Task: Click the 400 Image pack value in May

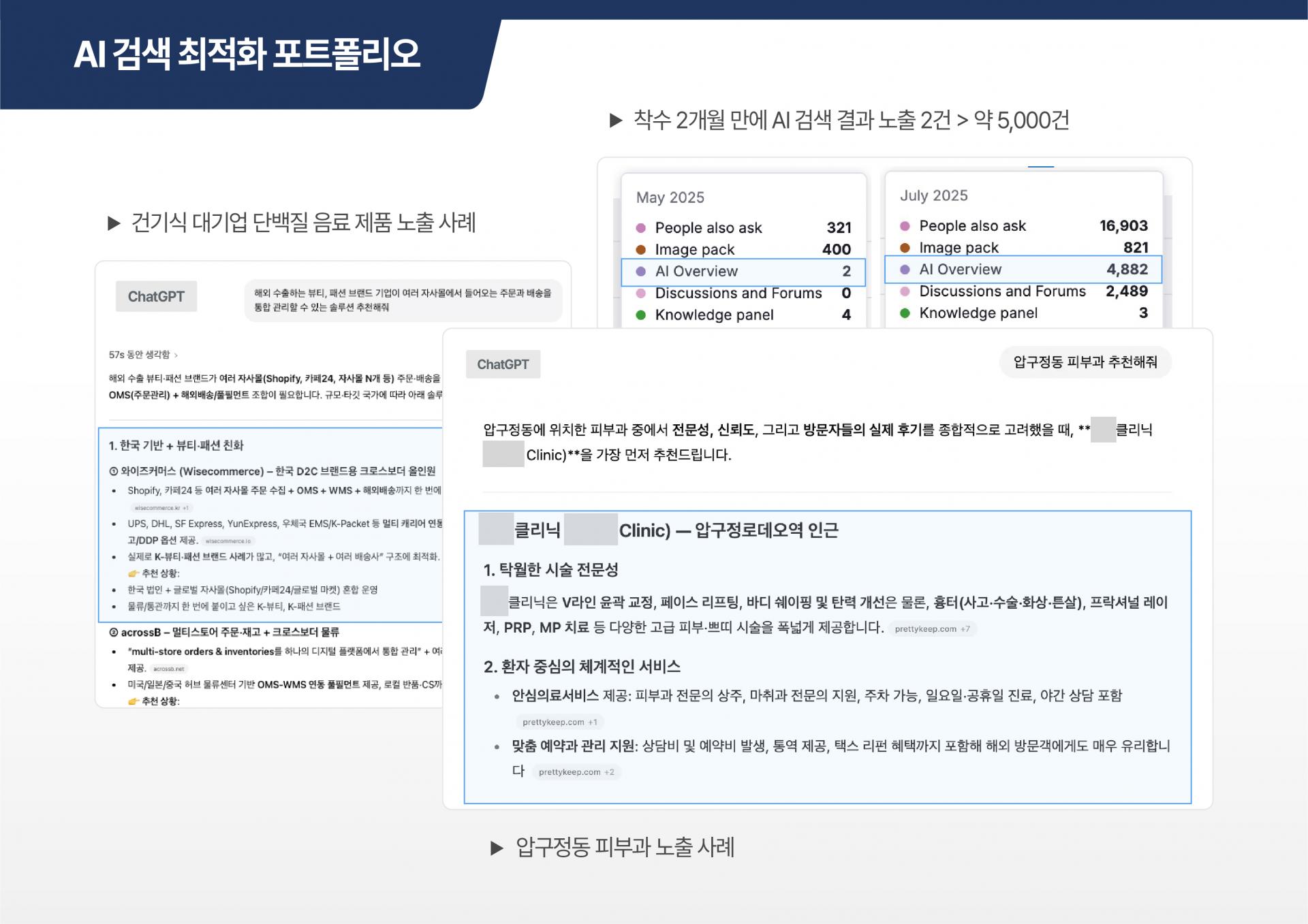Action: 837,250
